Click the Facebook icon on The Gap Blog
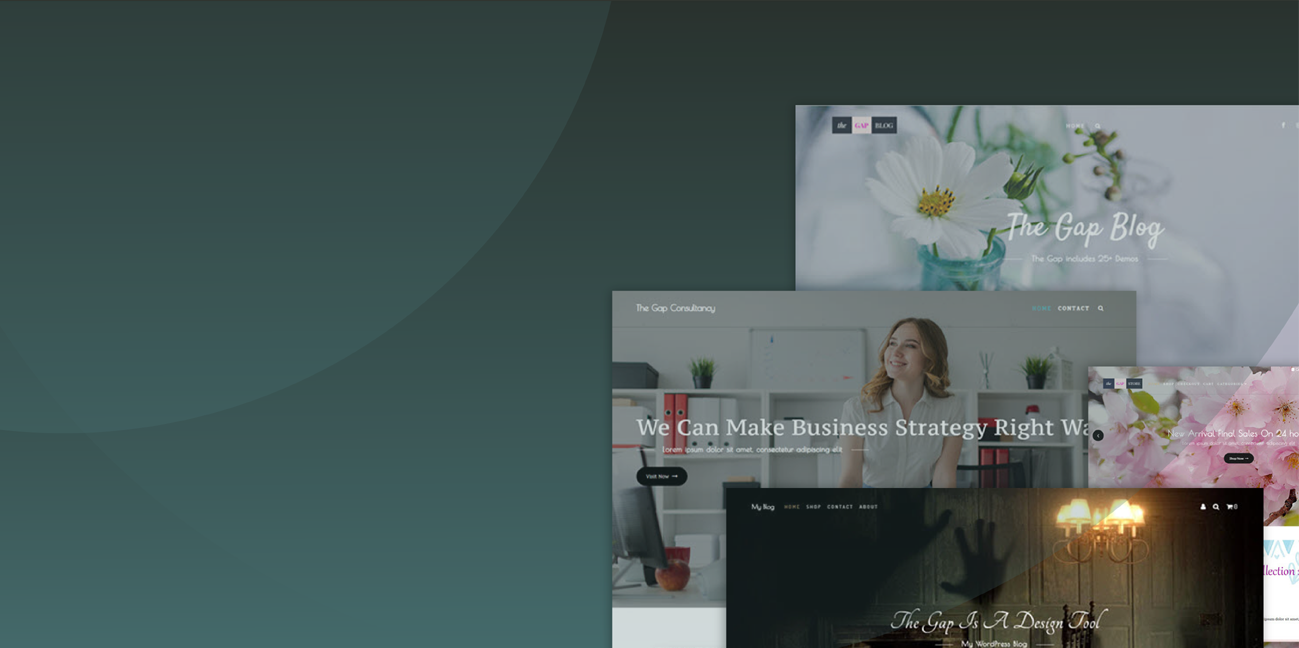1299x648 pixels. 1283,125
